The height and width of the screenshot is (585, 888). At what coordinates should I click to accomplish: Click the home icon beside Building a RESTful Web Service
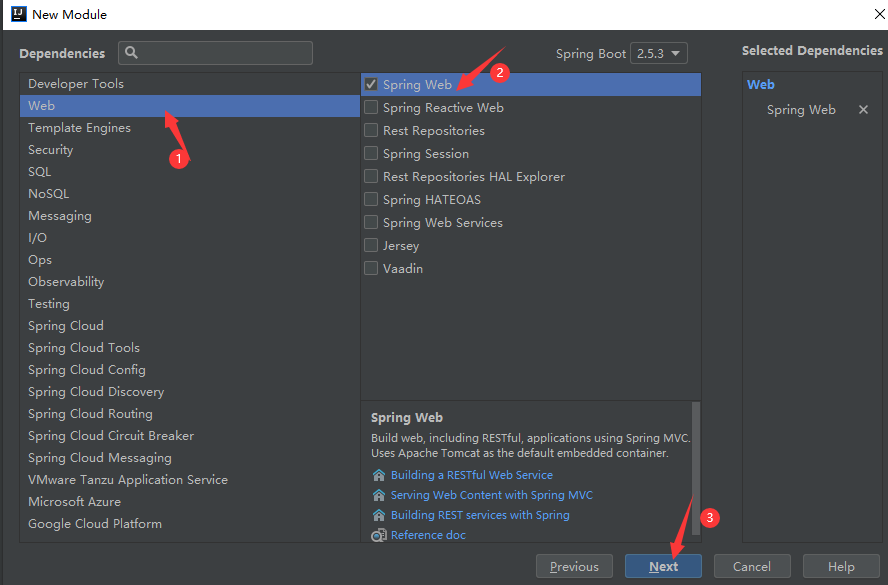click(x=379, y=475)
